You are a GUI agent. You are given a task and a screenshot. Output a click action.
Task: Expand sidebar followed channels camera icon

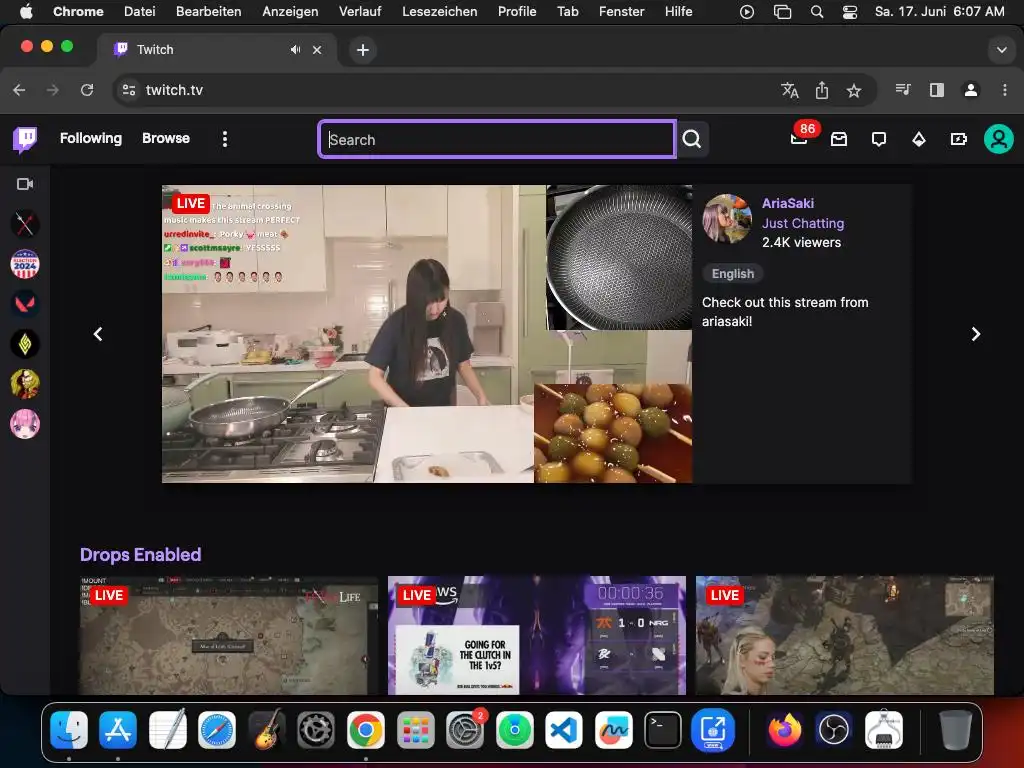[x=25, y=184]
